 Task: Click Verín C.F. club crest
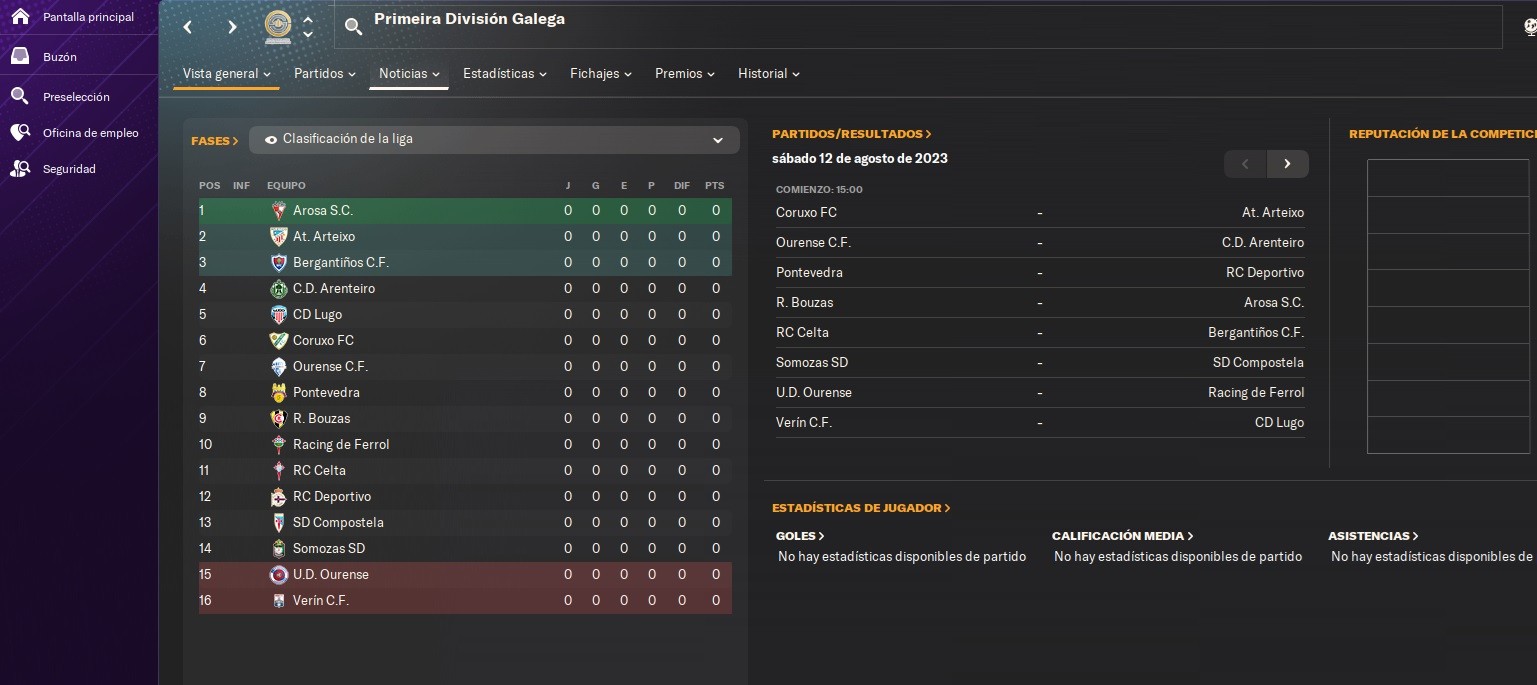pos(279,600)
